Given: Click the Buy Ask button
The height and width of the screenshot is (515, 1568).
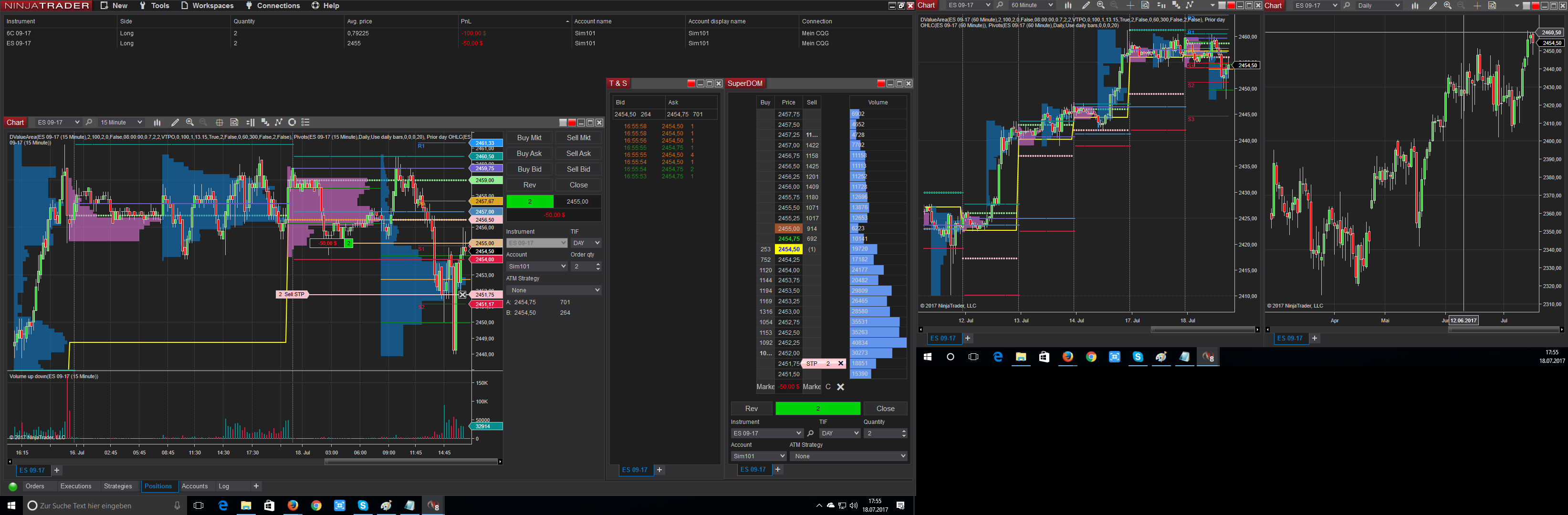Looking at the screenshot, I should coord(530,154).
